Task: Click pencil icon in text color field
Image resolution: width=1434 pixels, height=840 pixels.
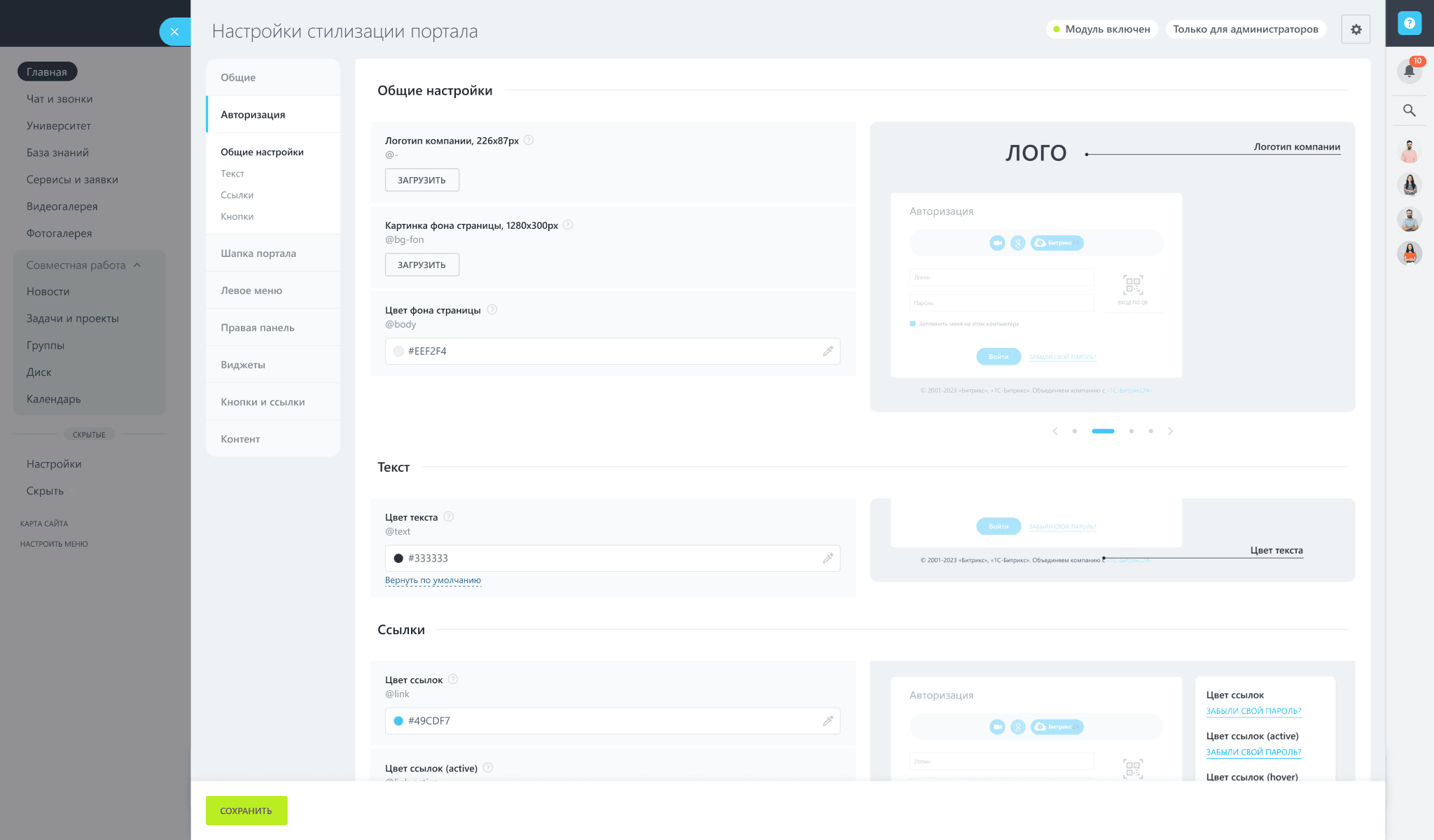Action: (828, 559)
